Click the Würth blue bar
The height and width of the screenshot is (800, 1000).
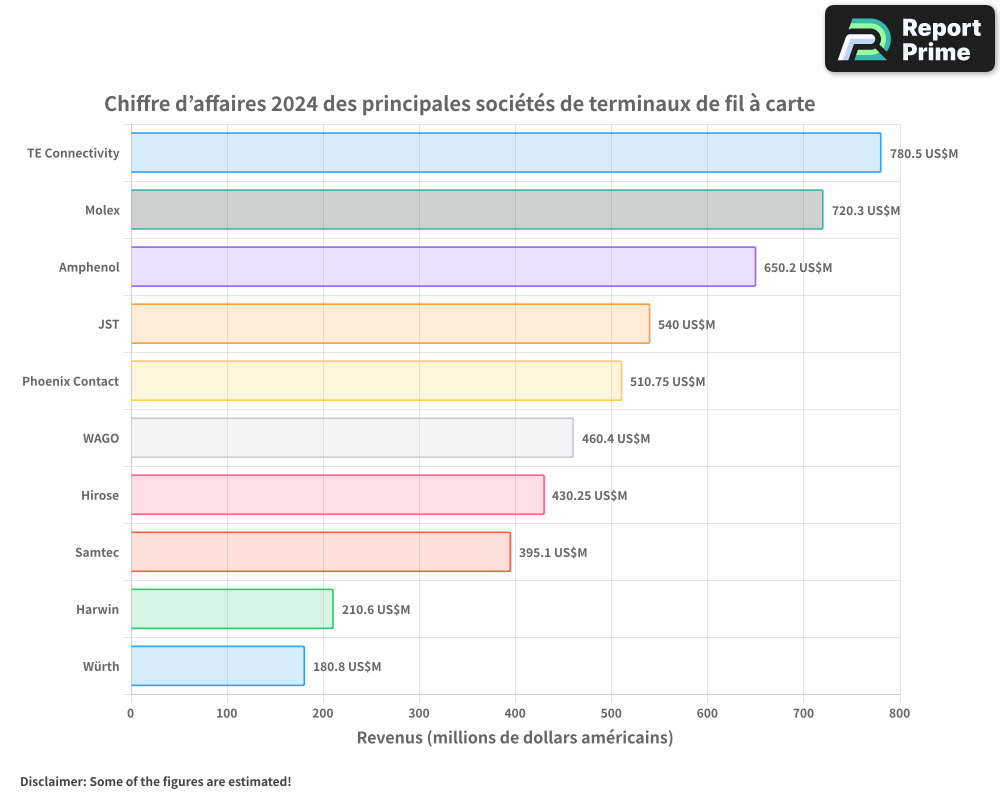point(217,666)
